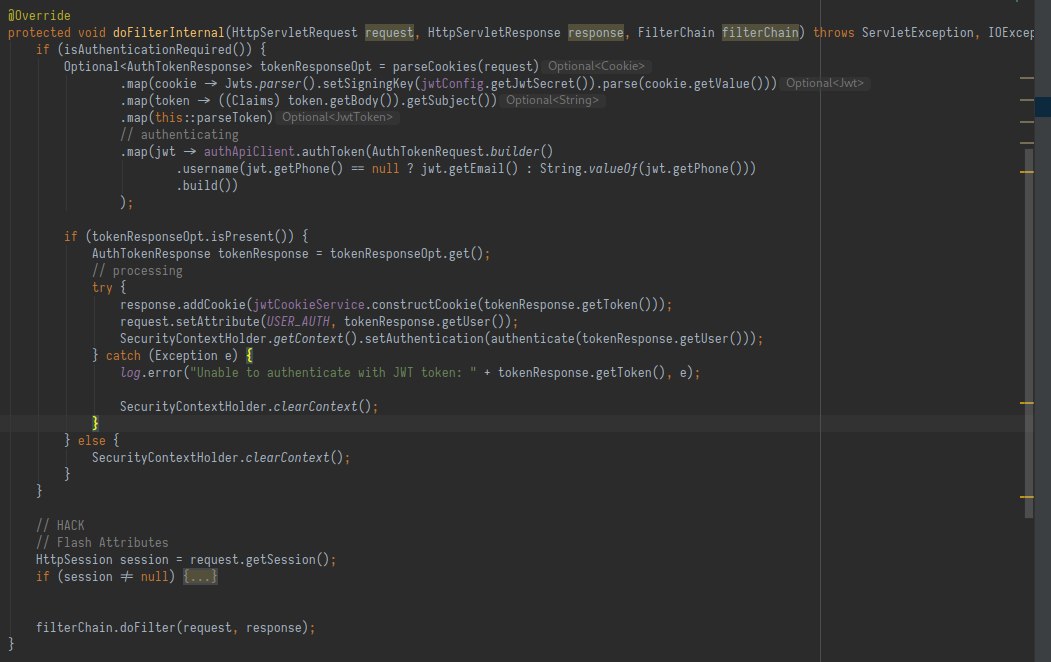Click the constructCookie method call
The height and width of the screenshot is (662, 1051).
pos(424,305)
